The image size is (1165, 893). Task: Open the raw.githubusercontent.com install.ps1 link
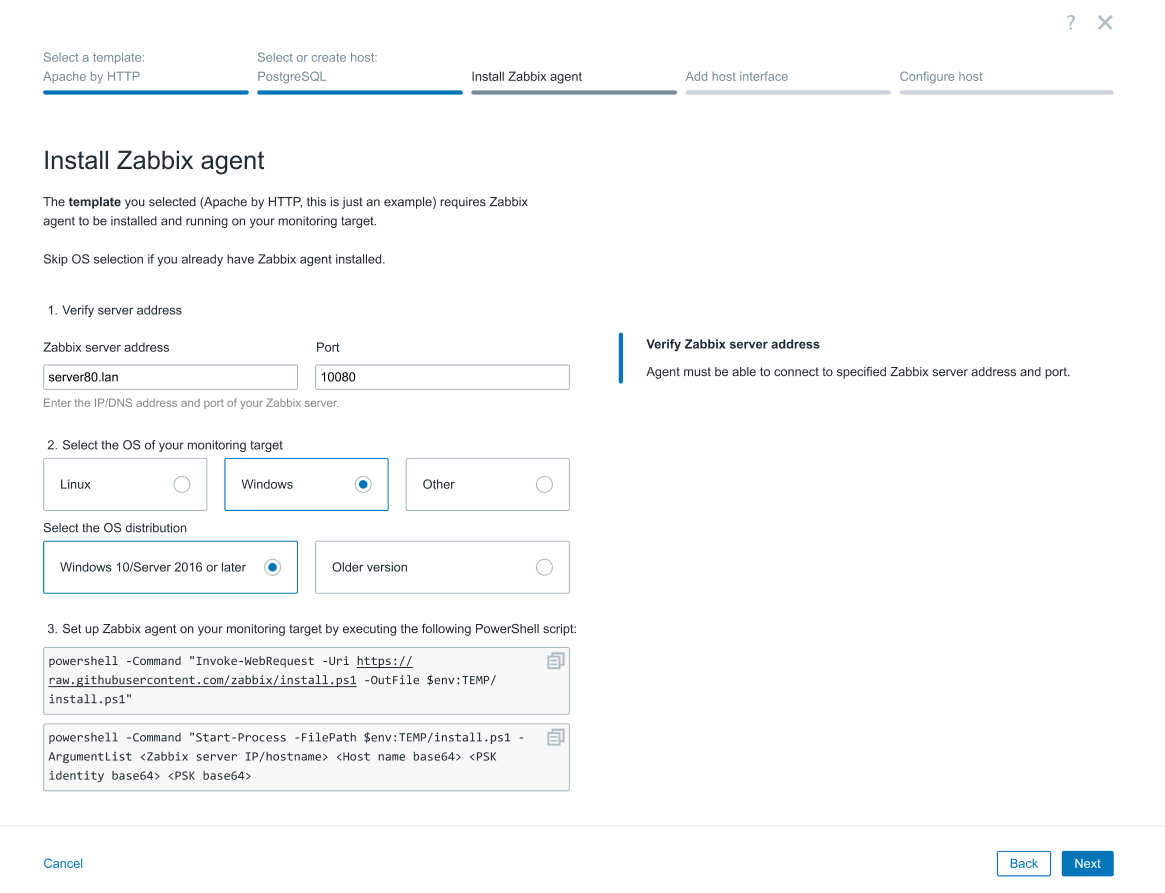pos(203,680)
